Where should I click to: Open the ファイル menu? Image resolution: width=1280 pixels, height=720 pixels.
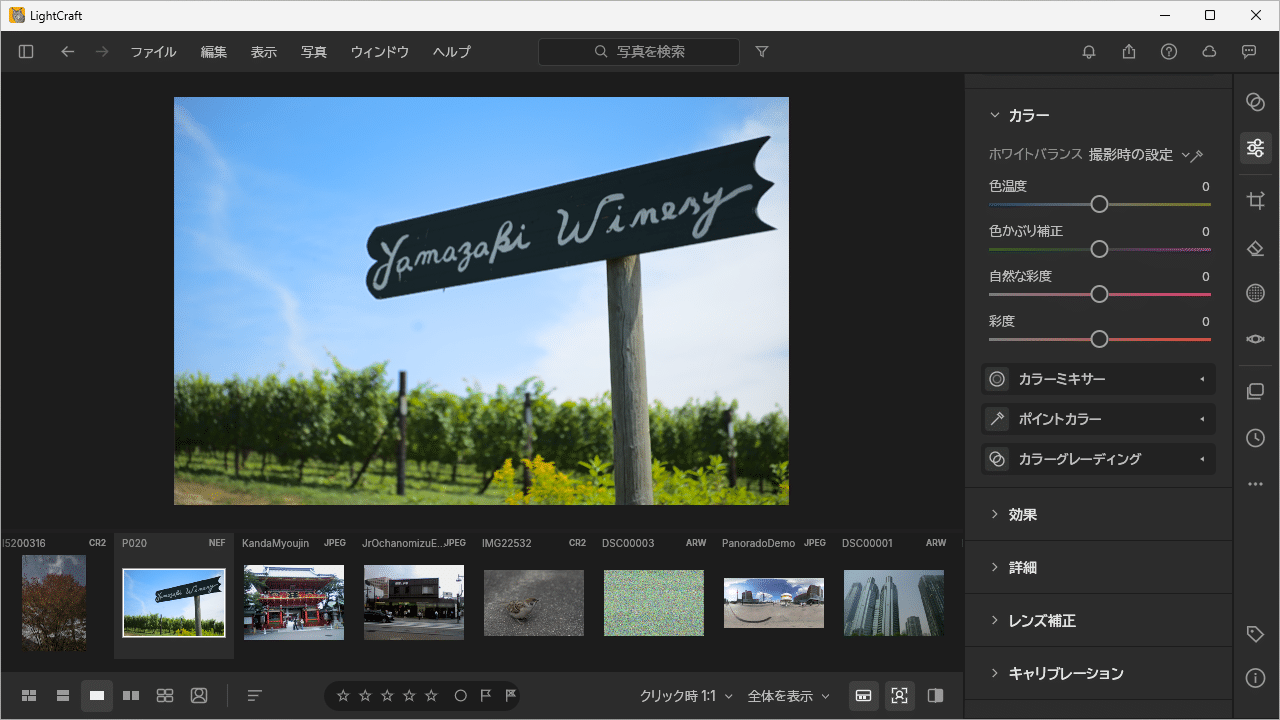(x=153, y=52)
